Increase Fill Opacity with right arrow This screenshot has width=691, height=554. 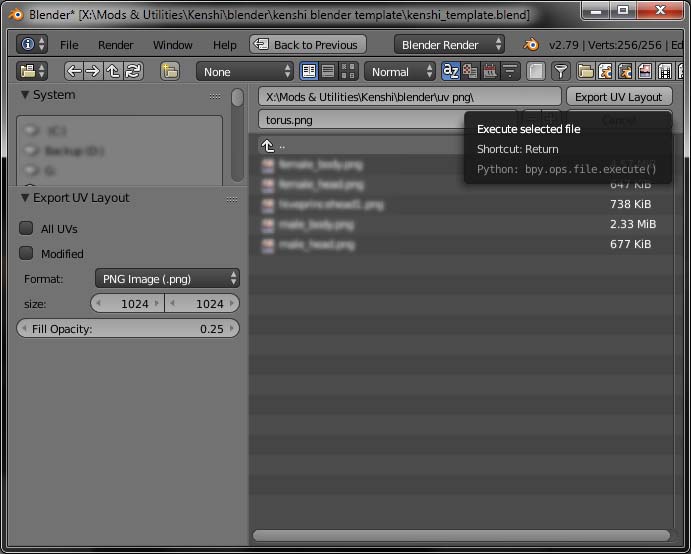tap(232, 329)
